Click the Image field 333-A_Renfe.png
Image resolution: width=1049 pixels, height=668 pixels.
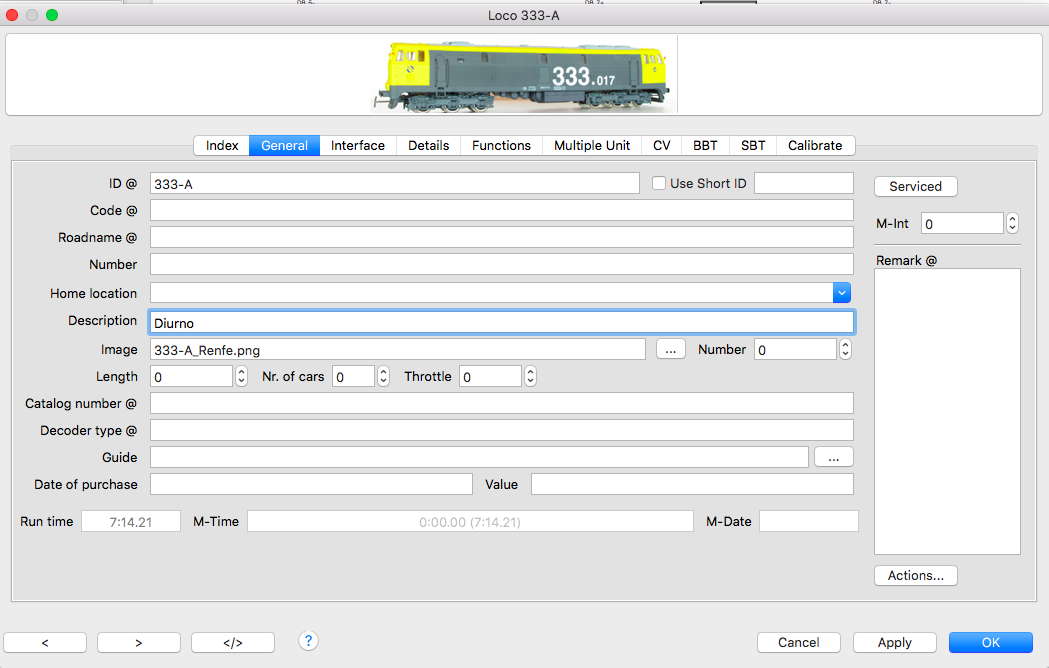(397, 349)
